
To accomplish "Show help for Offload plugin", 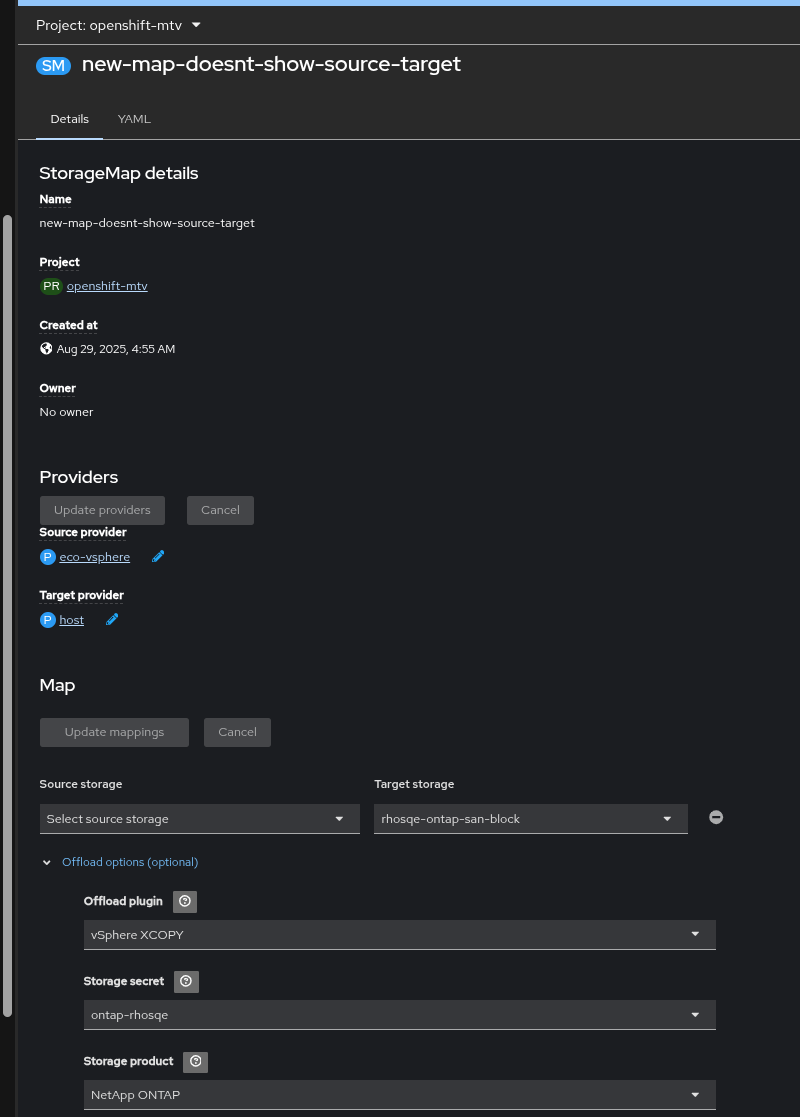I will [x=185, y=901].
